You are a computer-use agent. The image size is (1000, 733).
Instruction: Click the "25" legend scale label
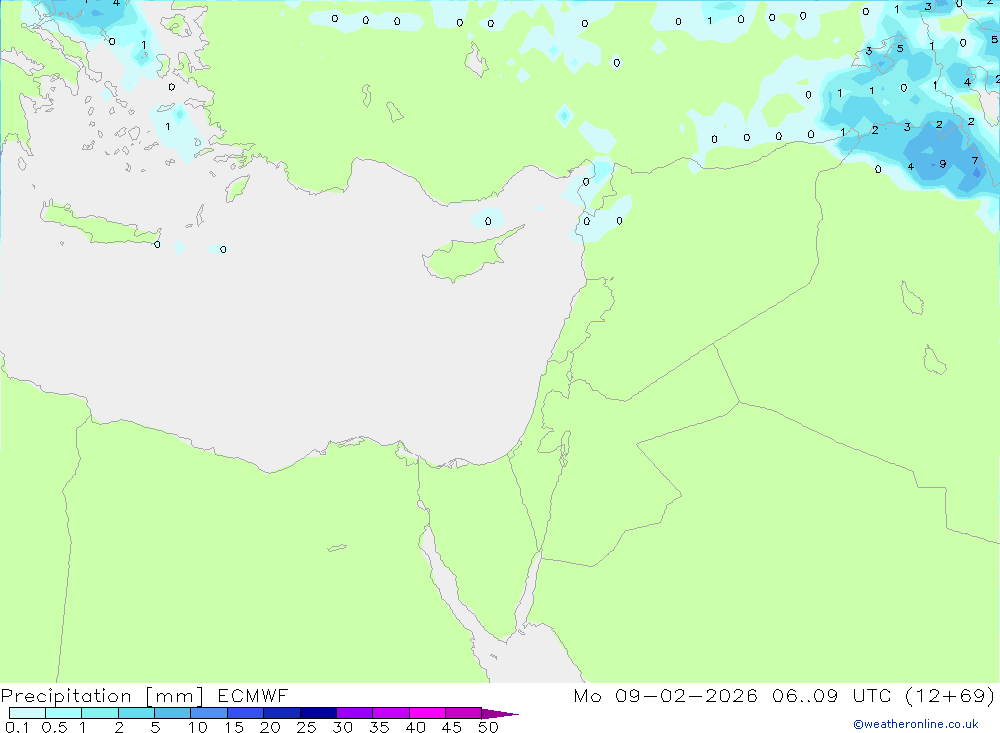(x=306, y=727)
